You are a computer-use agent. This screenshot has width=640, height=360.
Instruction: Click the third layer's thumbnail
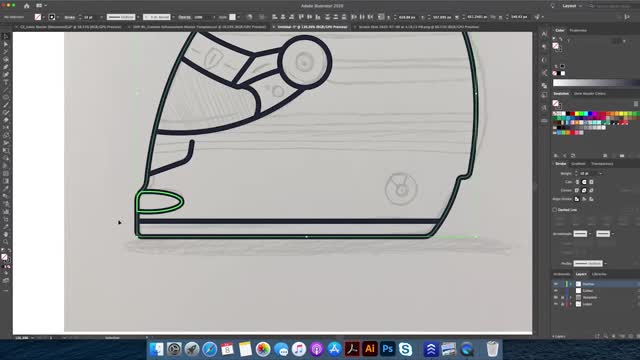[x=578, y=297]
